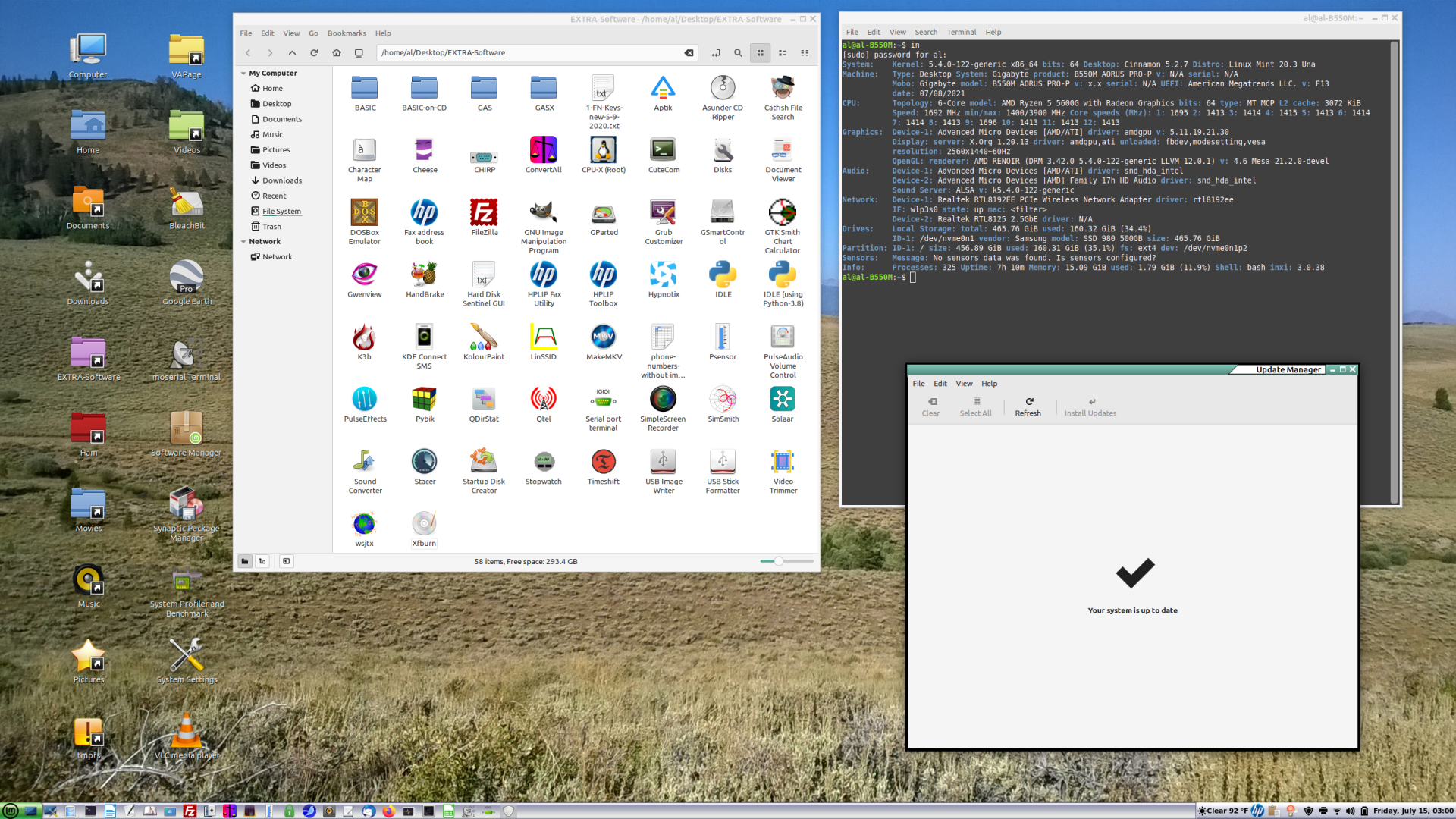Click the Linux Mint menu button
This screenshot has height=819, width=1456.
tap(11, 811)
